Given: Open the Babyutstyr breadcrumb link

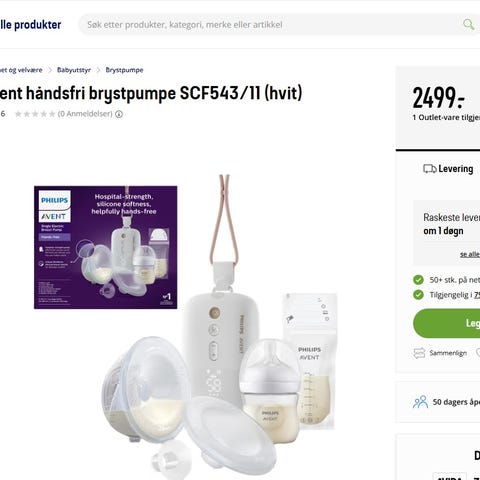Looking at the screenshot, I should 74,70.
